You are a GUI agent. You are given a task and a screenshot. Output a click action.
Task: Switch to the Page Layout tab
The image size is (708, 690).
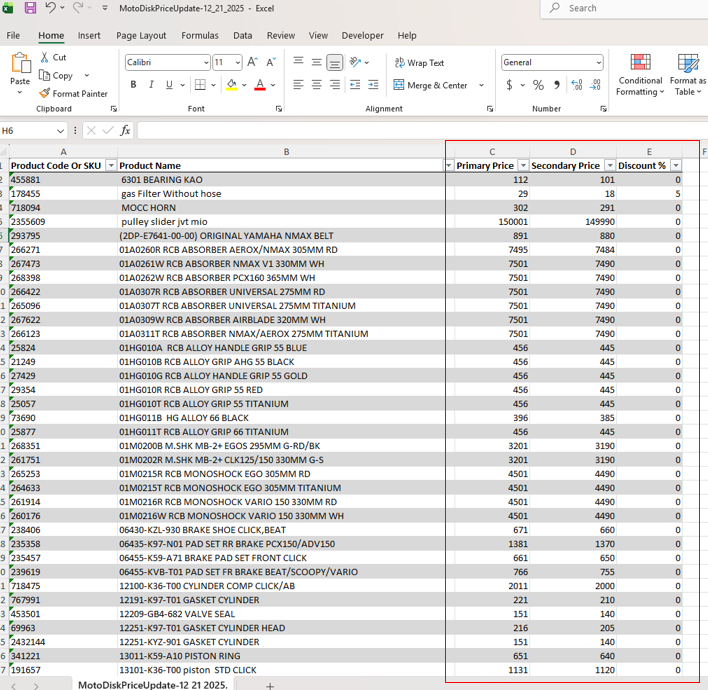pyautogui.click(x=141, y=35)
